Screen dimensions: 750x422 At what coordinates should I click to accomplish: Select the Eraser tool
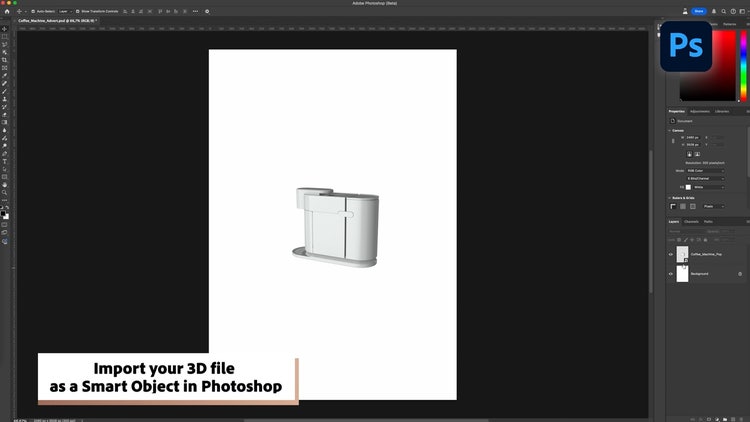tap(5, 114)
